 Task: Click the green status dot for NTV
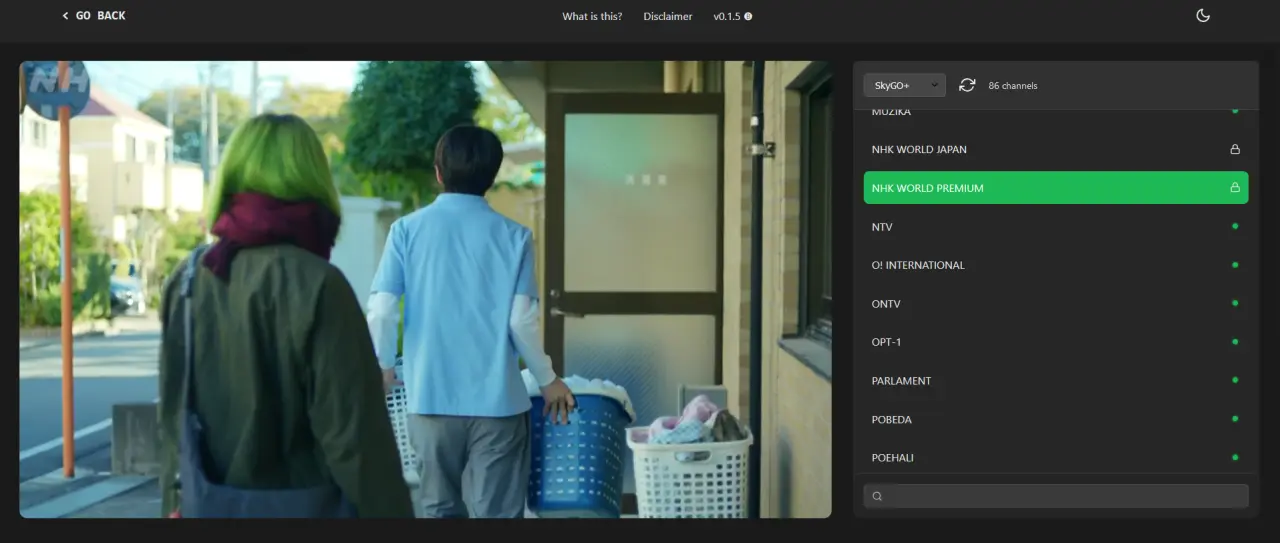click(1235, 226)
